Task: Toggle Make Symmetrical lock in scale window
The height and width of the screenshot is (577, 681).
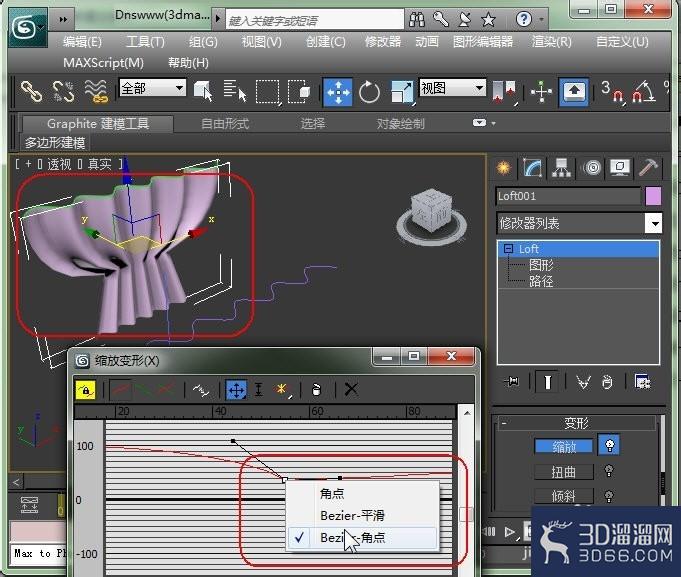Action: 86,390
